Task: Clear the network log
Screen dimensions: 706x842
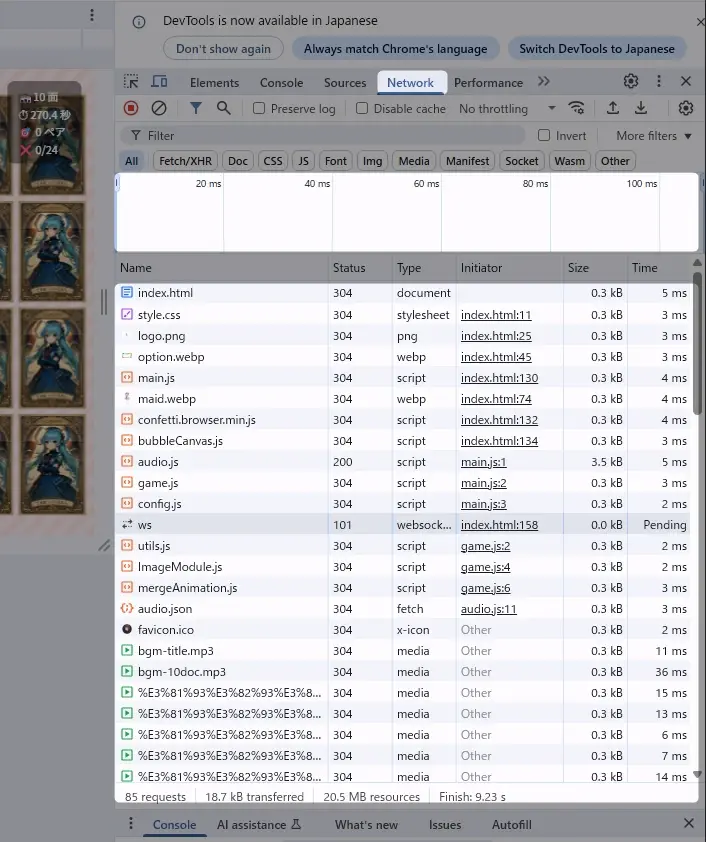Action: [159, 108]
